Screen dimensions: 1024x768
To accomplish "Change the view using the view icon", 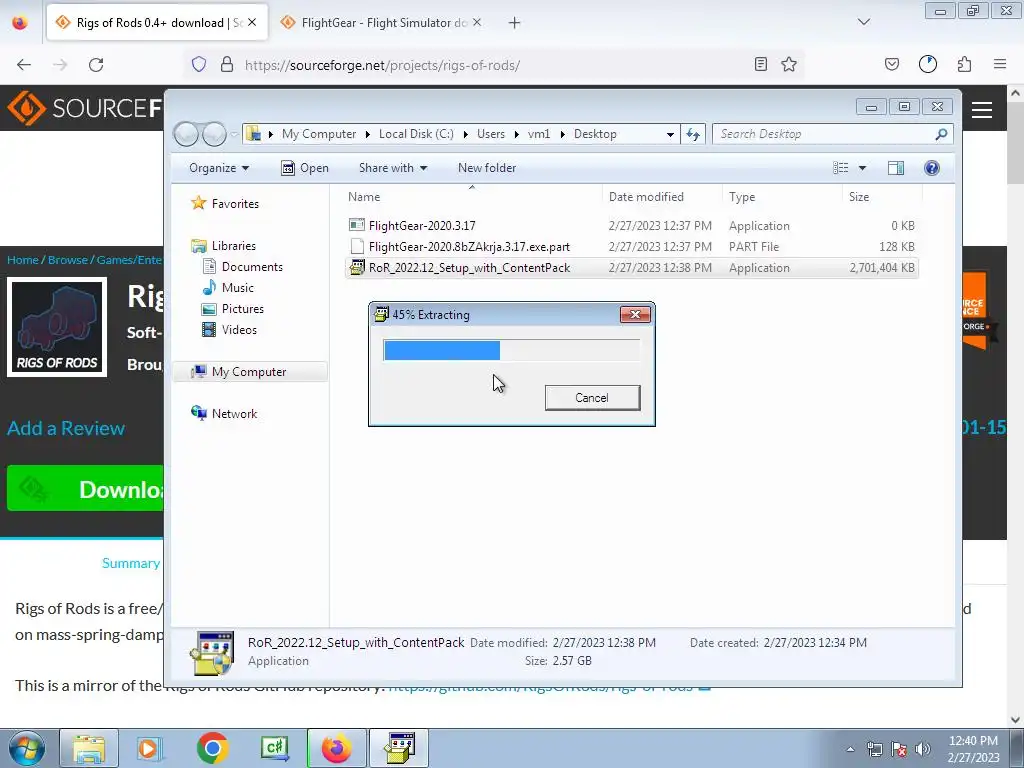I will point(840,168).
